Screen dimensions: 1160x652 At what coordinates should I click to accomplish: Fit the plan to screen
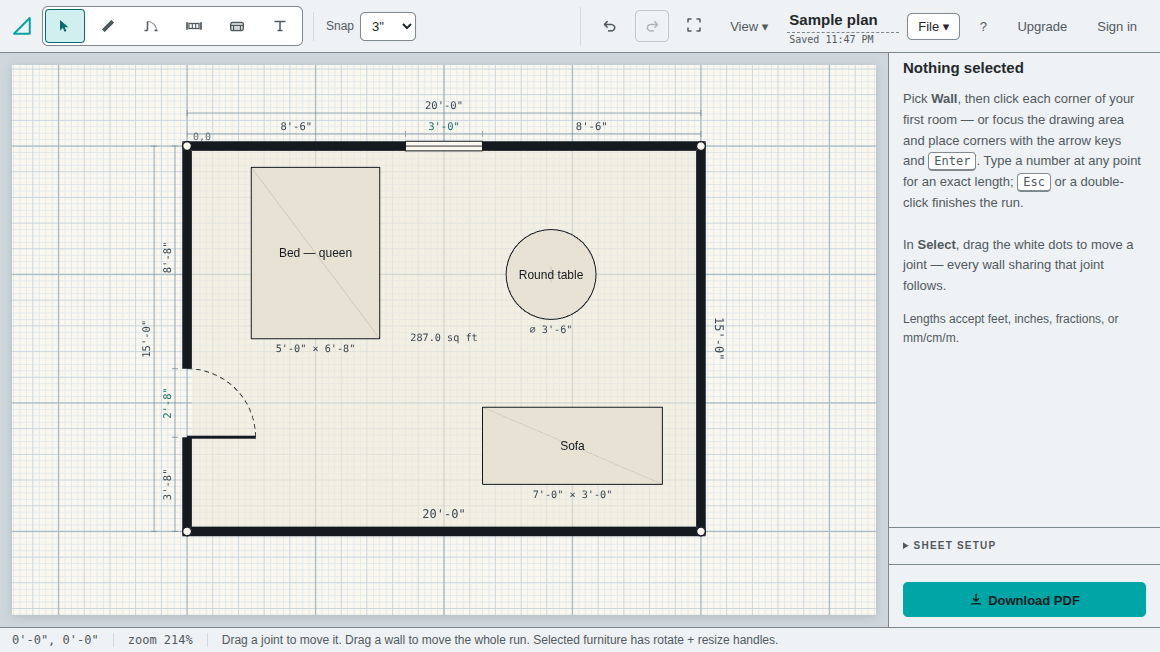(694, 26)
